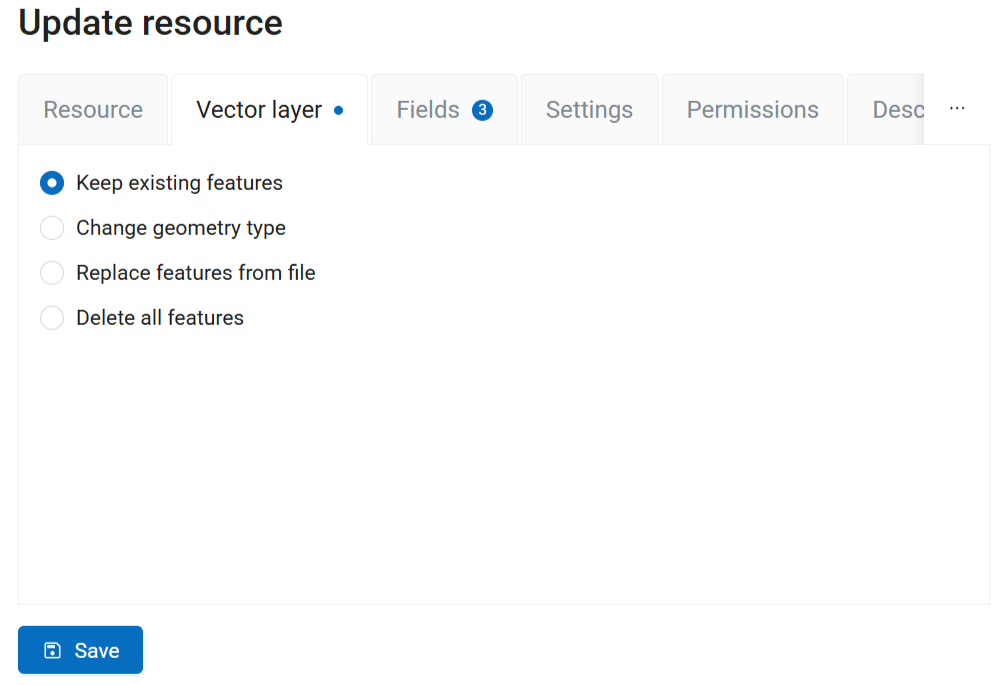Select the Delete all features radio button
The image size is (1004, 685).
tap(52, 318)
